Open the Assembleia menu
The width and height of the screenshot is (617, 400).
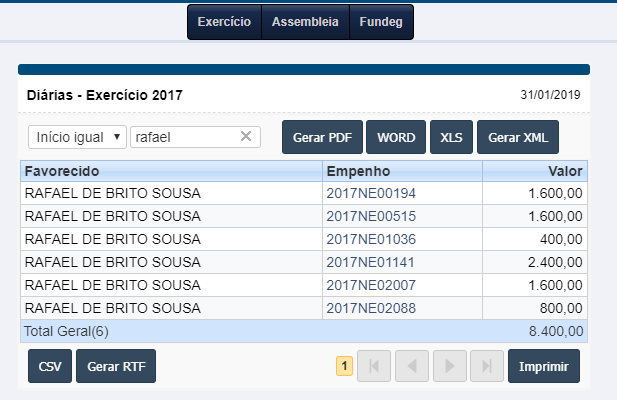(305, 22)
